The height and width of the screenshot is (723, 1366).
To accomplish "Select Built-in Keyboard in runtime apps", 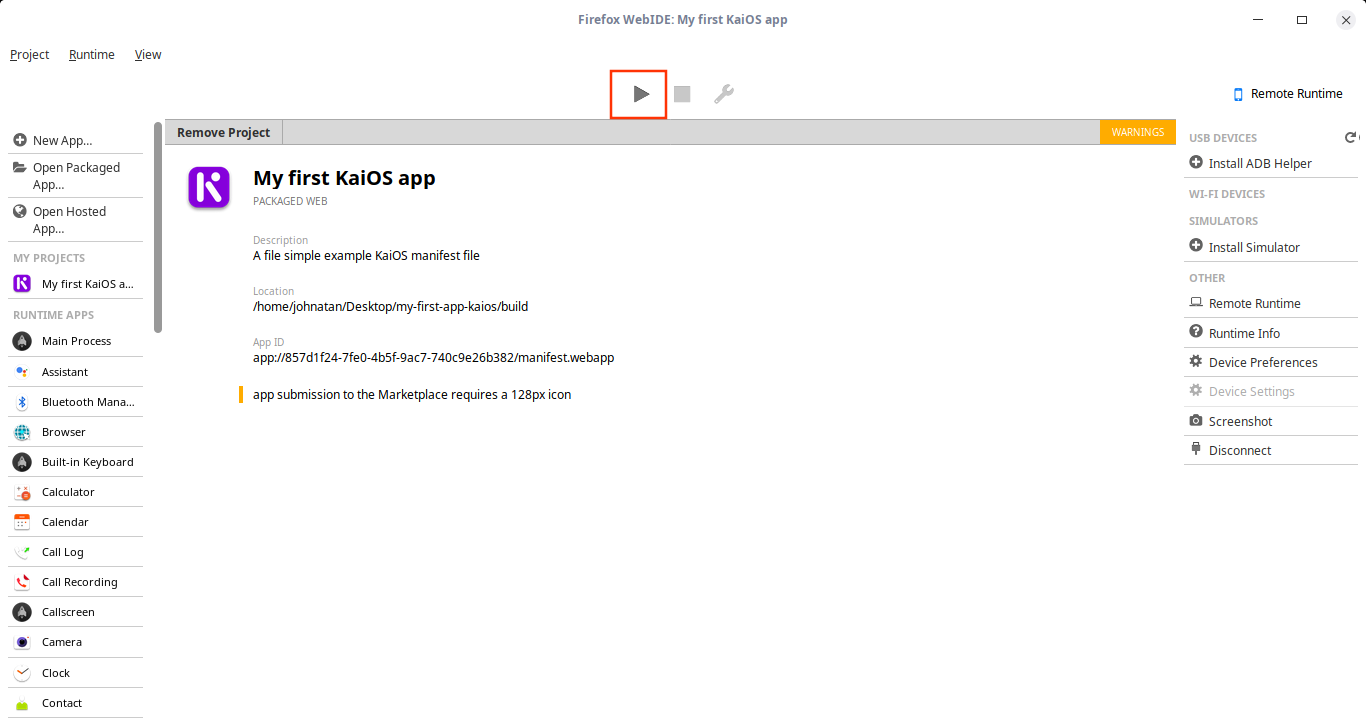I will (76, 462).
